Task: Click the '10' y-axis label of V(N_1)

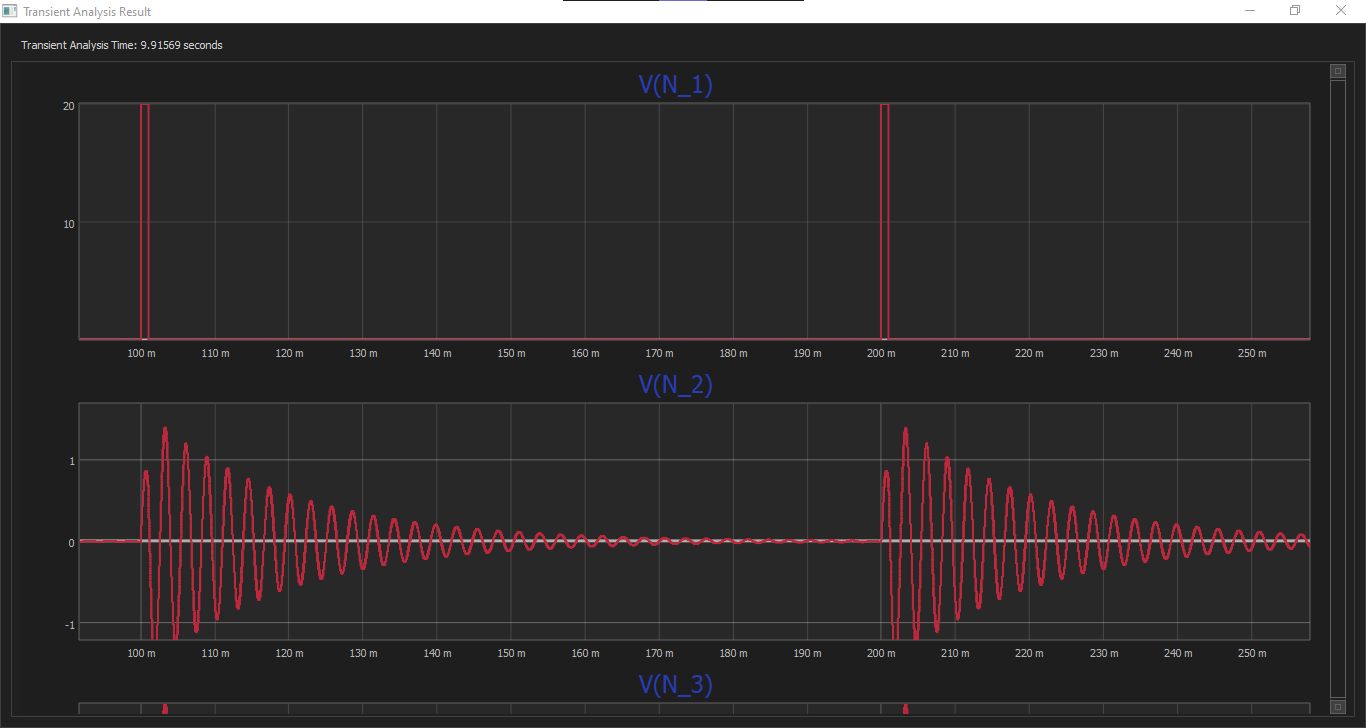Action: [68, 224]
